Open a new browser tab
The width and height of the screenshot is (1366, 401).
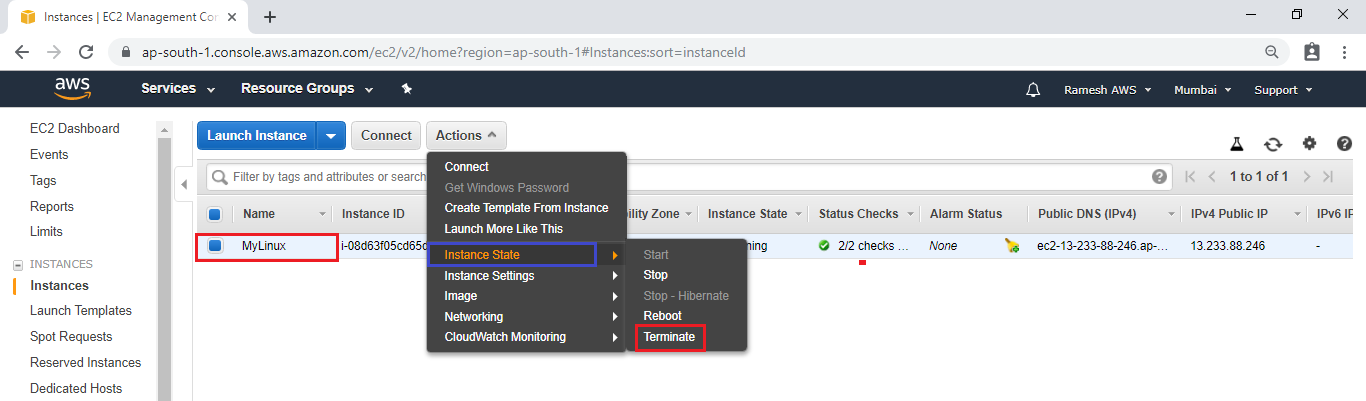pyautogui.click(x=269, y=17)
